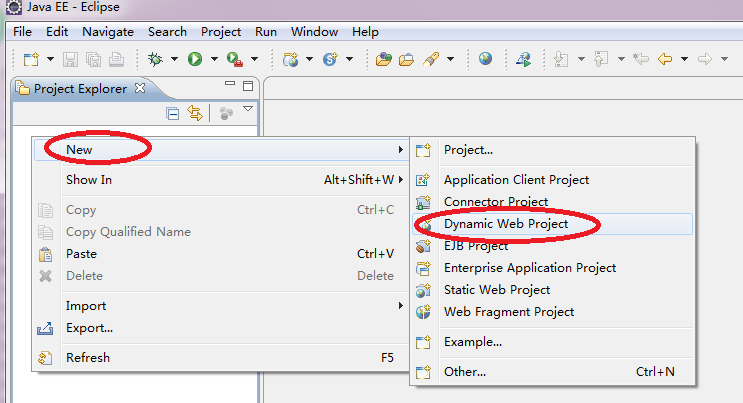Open the Navigate menu
Viewport: 743px width, 403px height.
point(108,32)
